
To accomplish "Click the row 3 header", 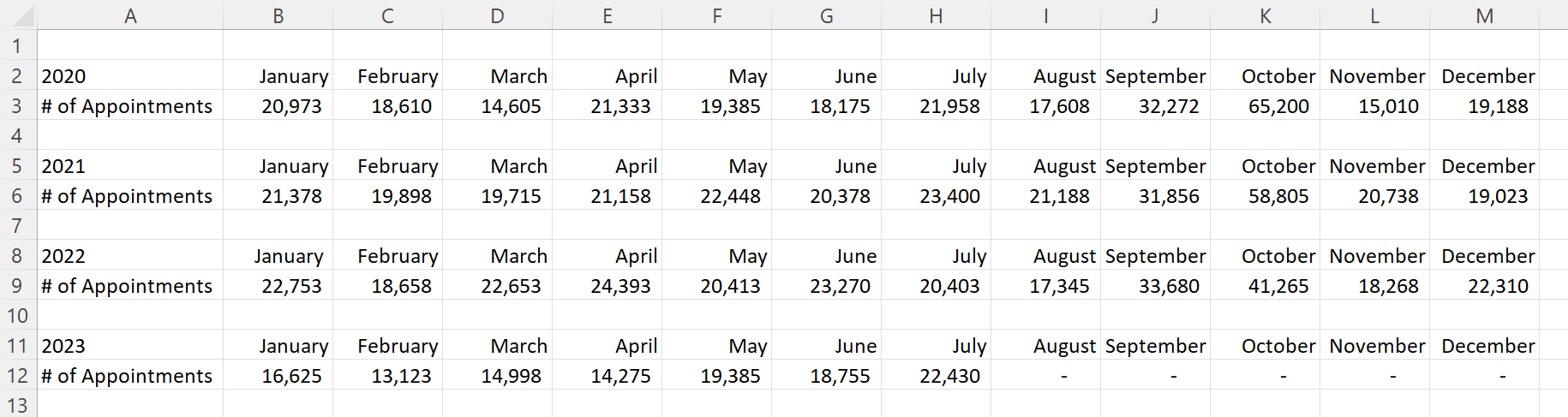I will [17, 106].
